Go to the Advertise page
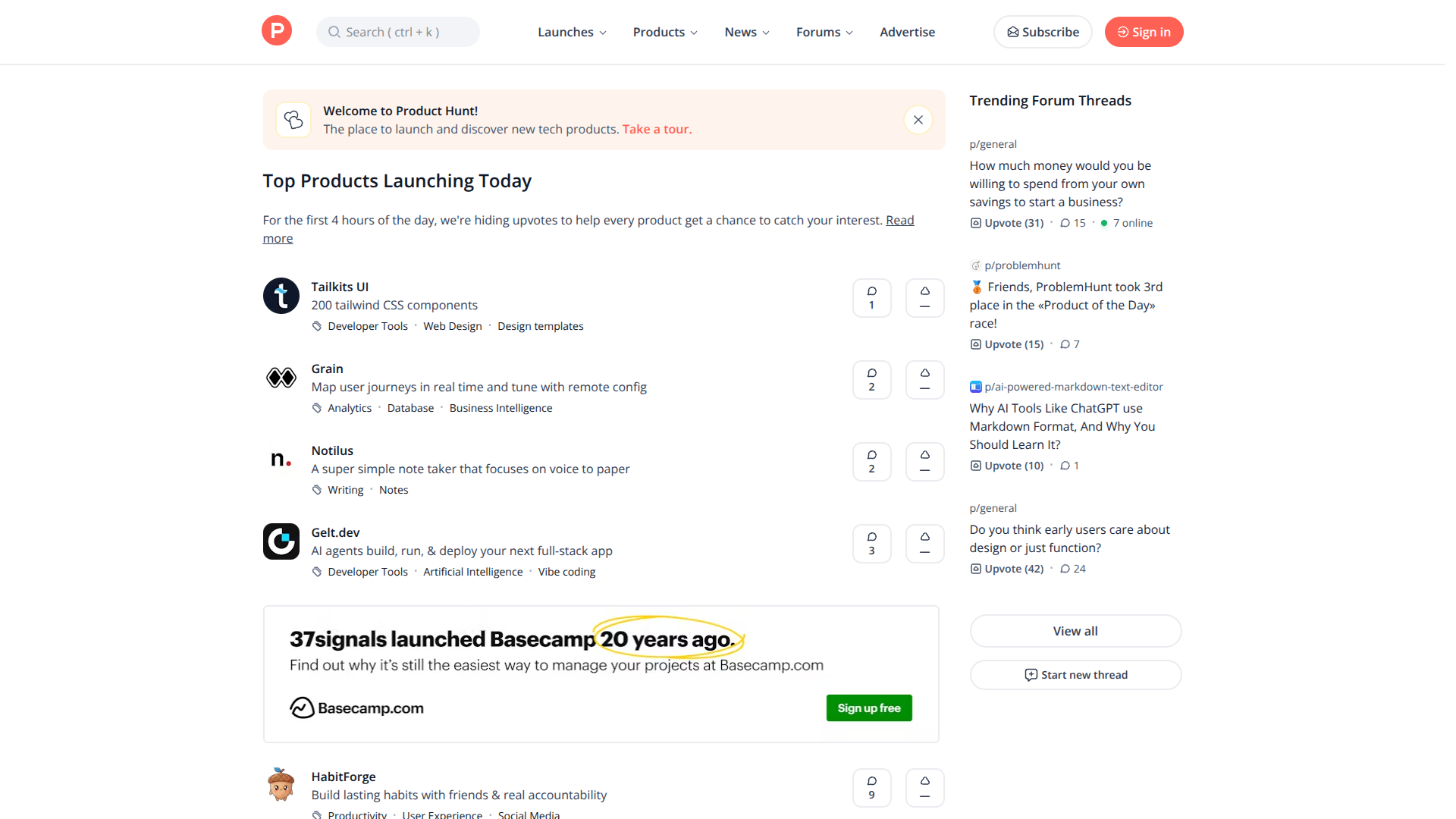The height and width of the screenshot is (819, 1456). [x=907, y=32]
